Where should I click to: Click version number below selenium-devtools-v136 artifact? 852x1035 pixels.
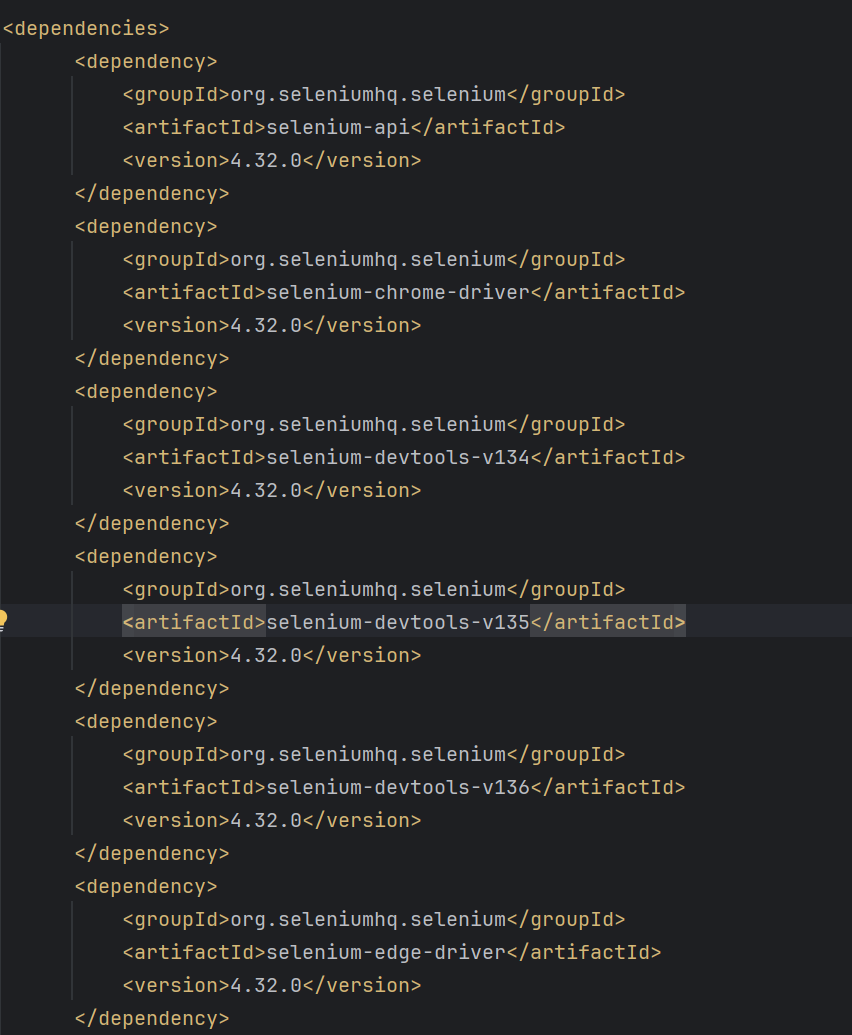click(266, 820)
